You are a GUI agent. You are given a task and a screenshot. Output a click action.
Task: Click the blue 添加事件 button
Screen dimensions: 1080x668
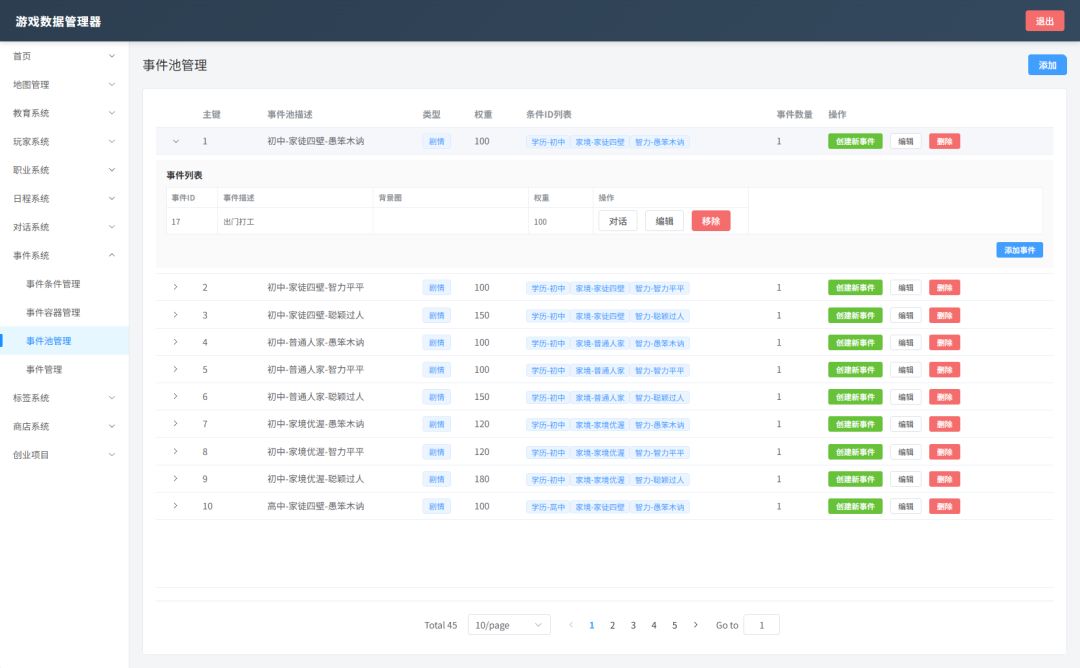(1019, 250)
